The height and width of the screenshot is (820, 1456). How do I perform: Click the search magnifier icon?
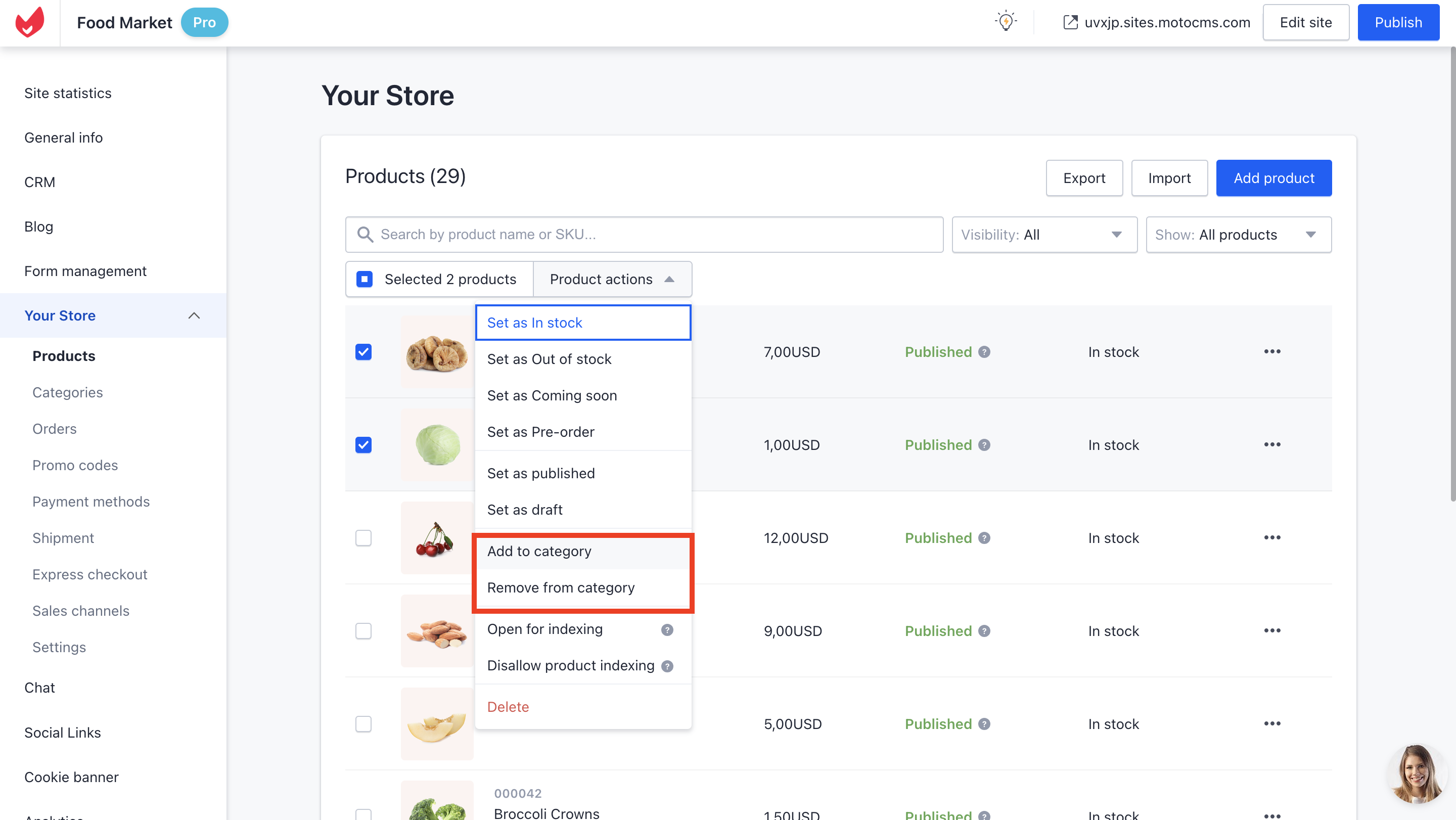point(365,235)
